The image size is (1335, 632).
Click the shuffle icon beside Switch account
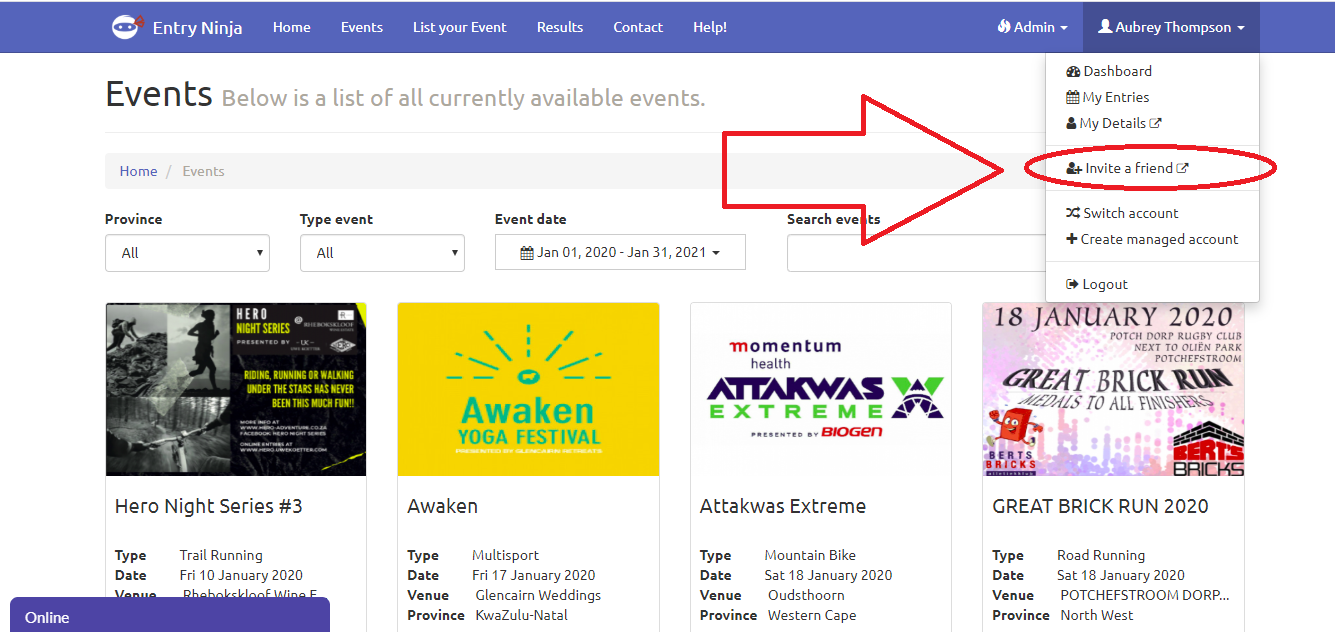coord(1073,213)
